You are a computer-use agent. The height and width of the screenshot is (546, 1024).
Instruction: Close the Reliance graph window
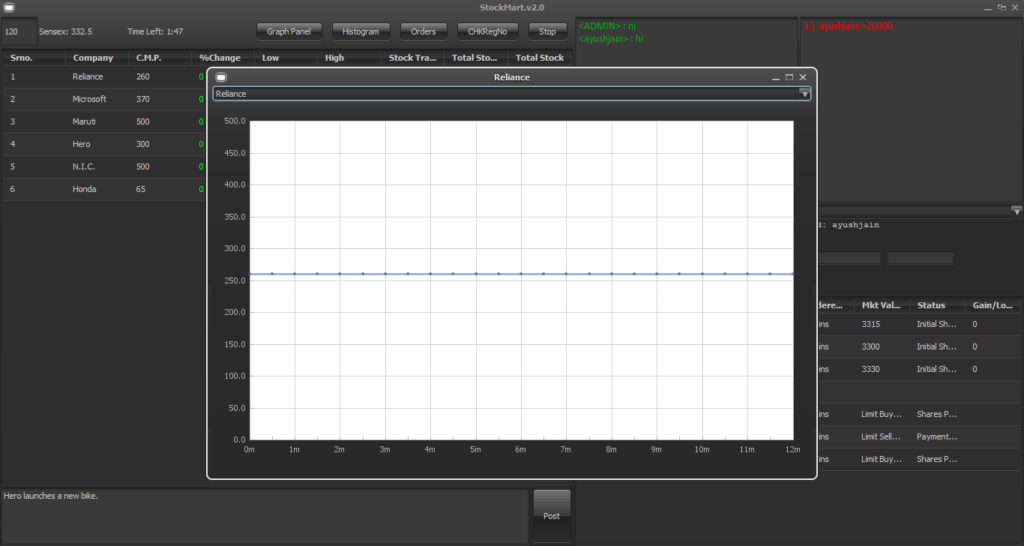click(803, 77)
